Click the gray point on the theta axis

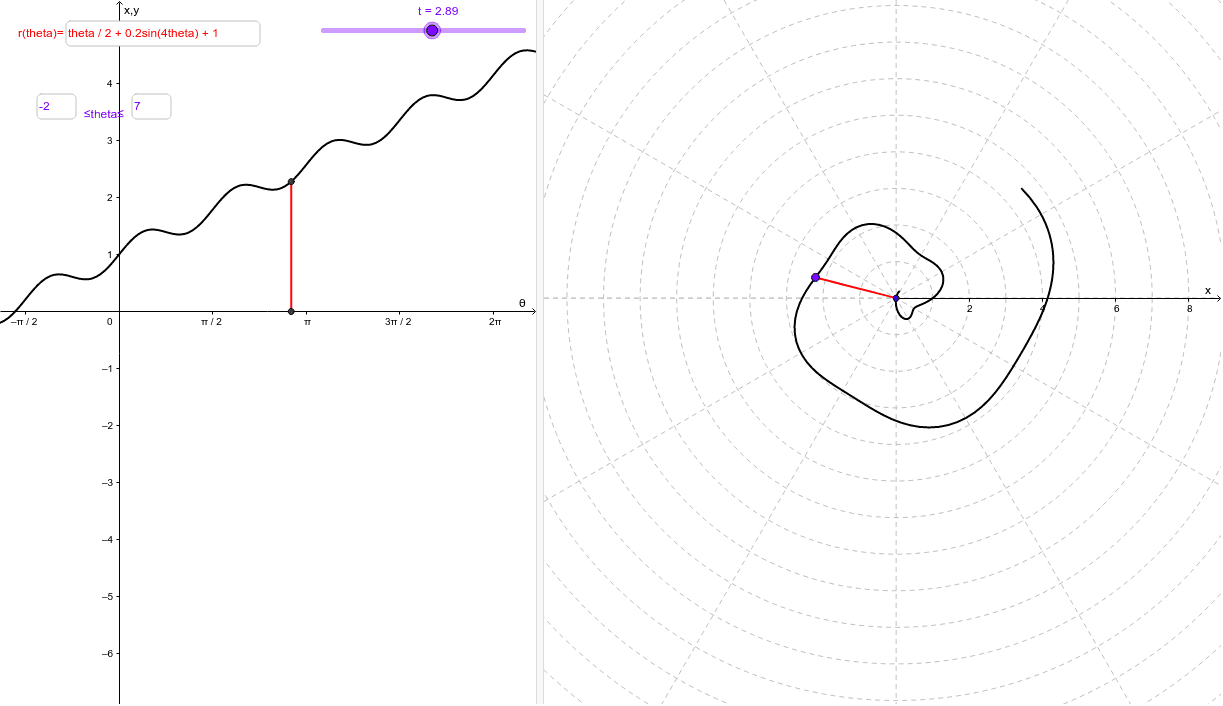click(291, 311)
